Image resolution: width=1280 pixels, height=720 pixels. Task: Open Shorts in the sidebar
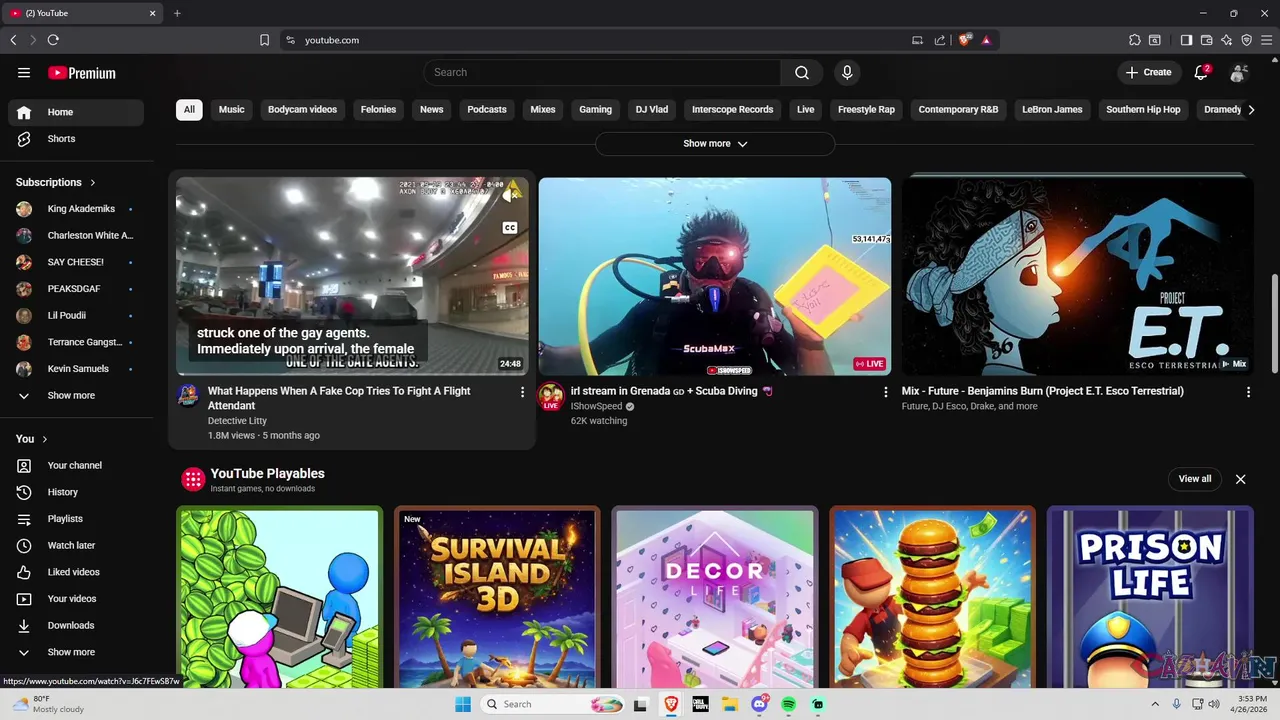click(x=76, y=139)
